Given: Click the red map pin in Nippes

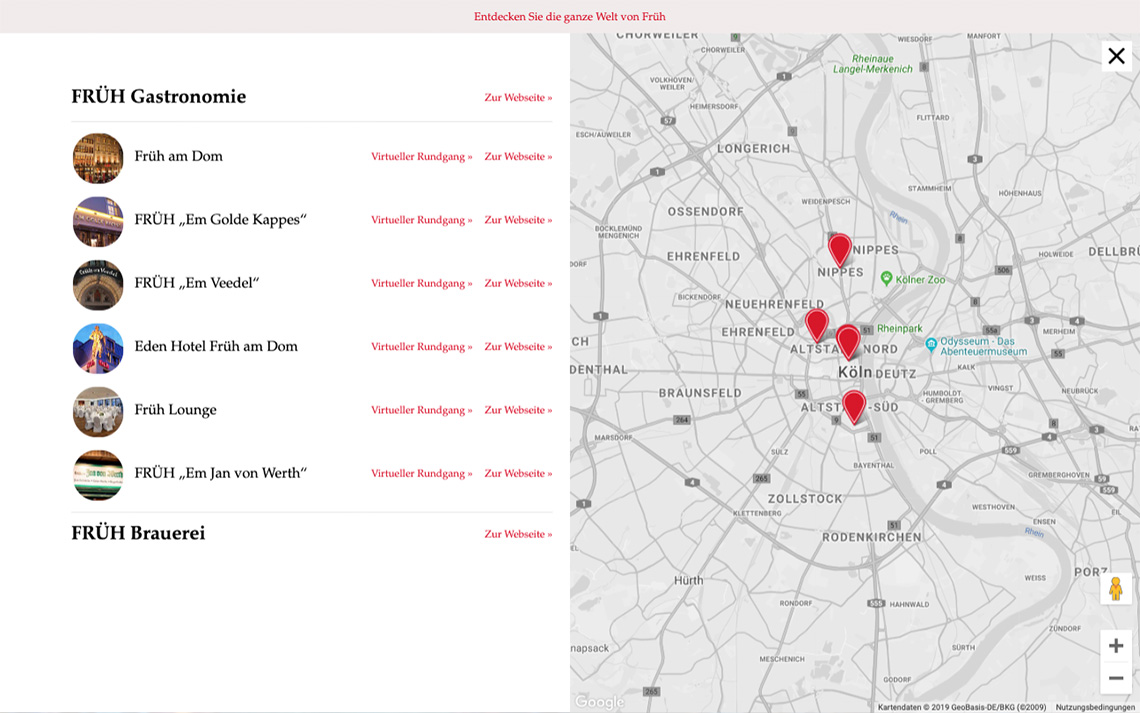Looking at the screenshot, I should point(839,248).
